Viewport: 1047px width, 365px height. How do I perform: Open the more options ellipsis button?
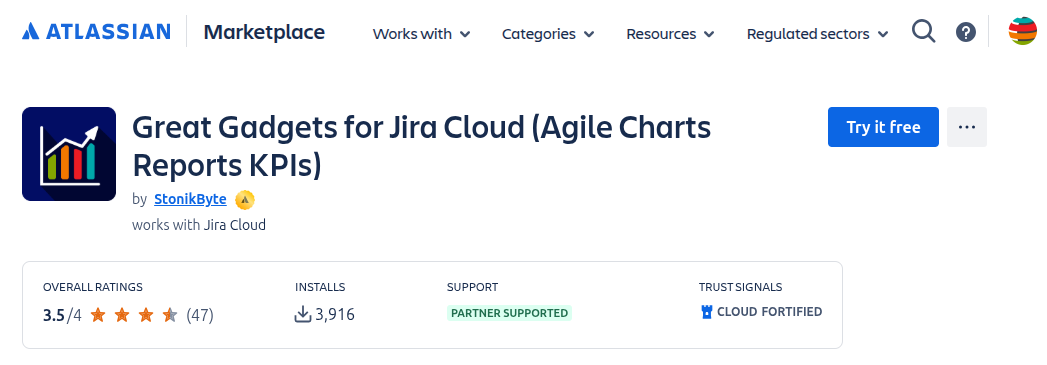[967, 127]
